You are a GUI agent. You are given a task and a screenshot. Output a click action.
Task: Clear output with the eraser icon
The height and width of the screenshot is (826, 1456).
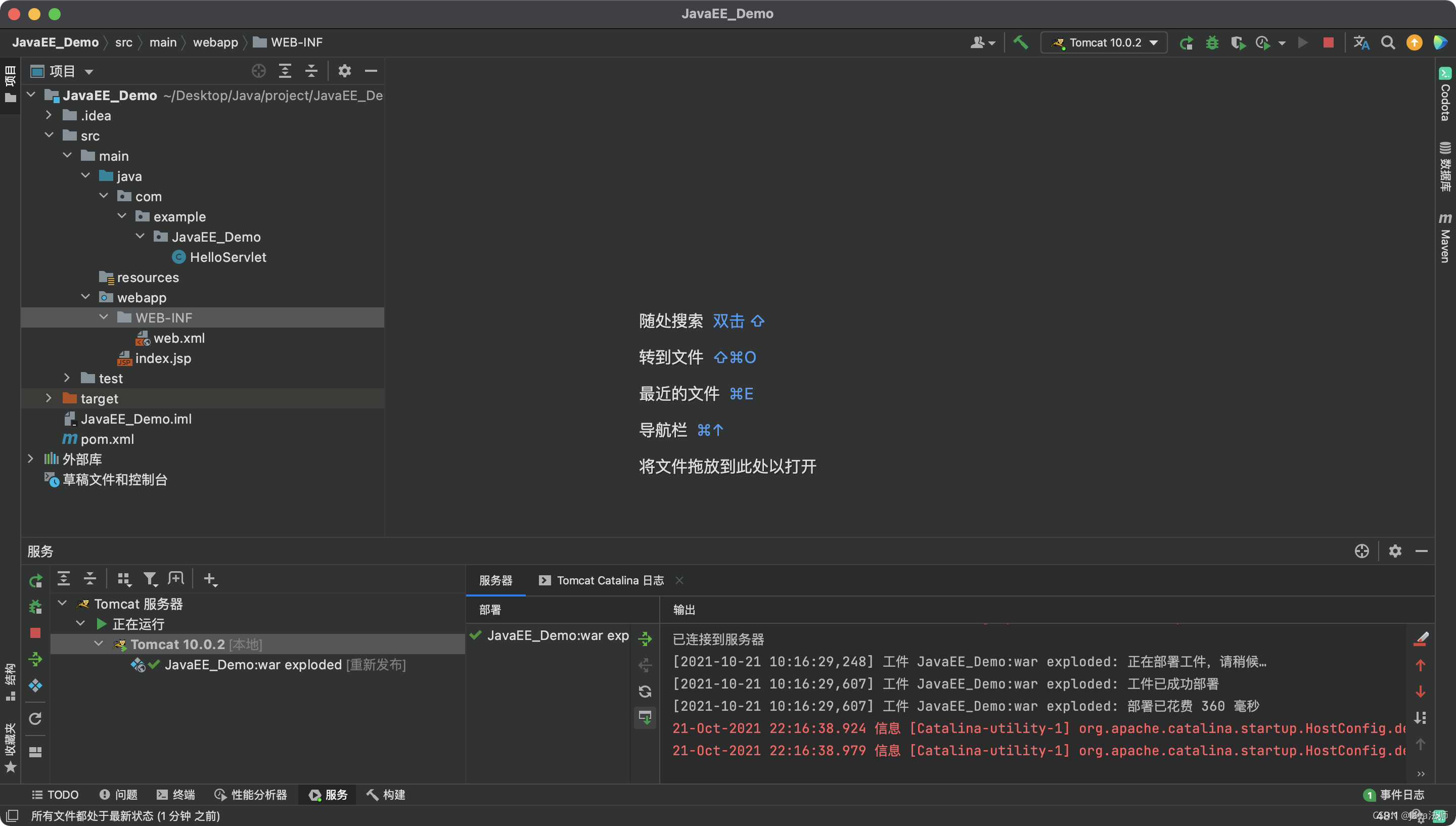point(1420,639)
